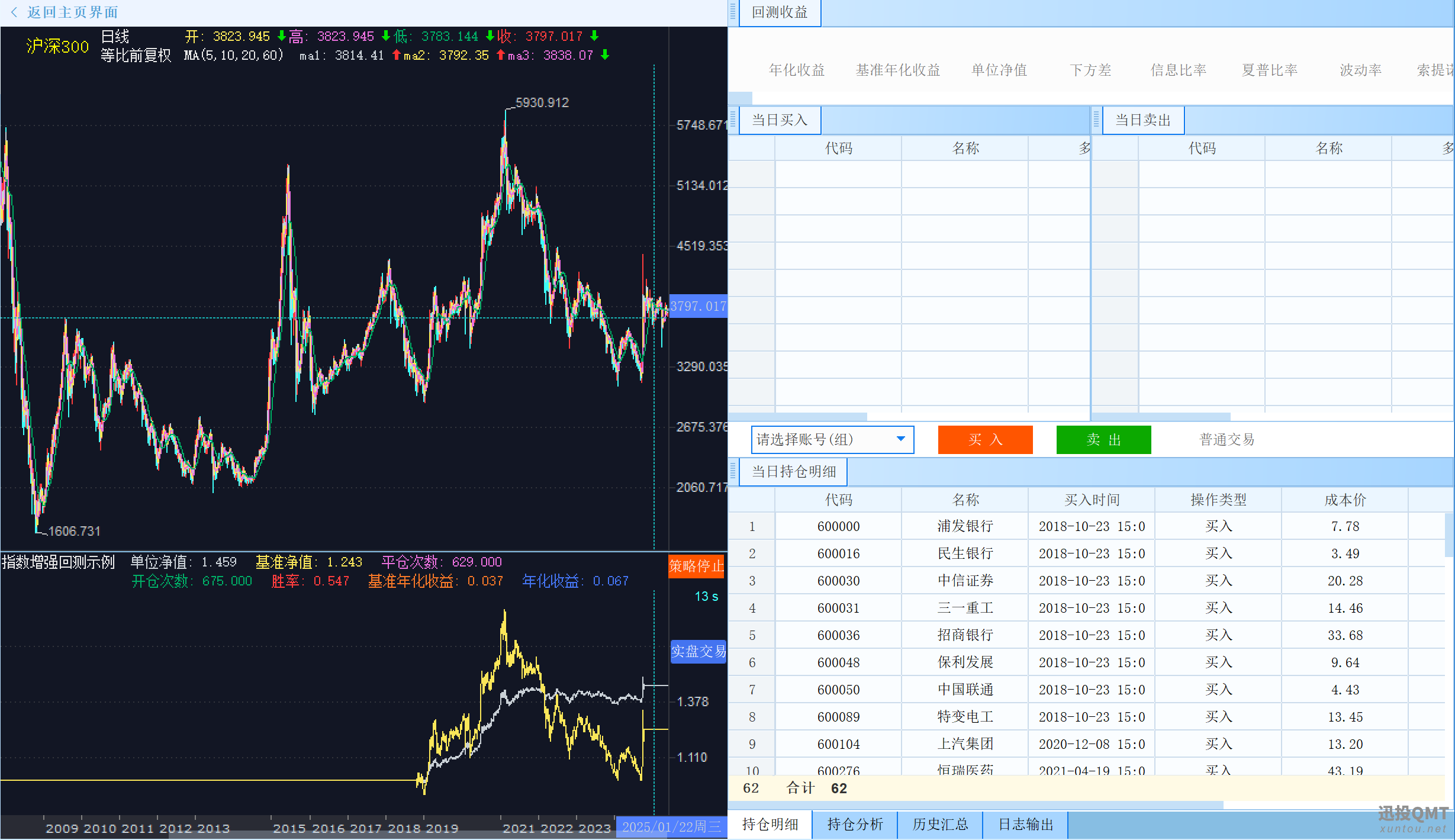Click the 年化收益 column header
1455x840 pixels.
[797, 70]
